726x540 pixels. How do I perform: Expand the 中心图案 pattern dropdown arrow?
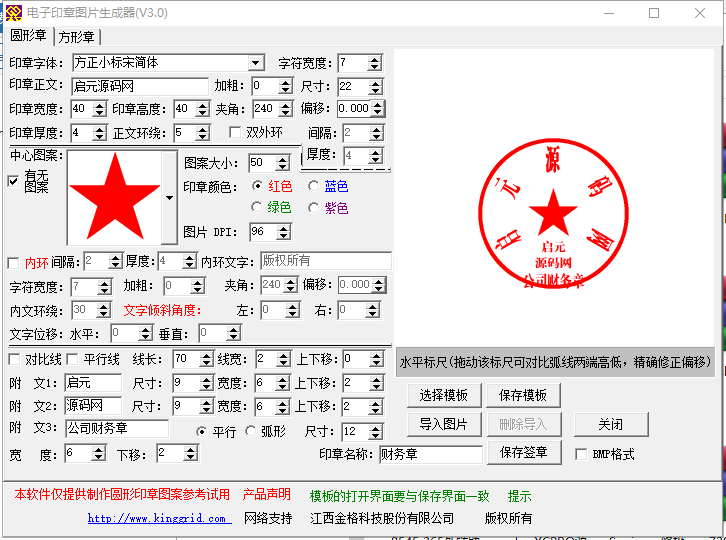coord(169,198)
